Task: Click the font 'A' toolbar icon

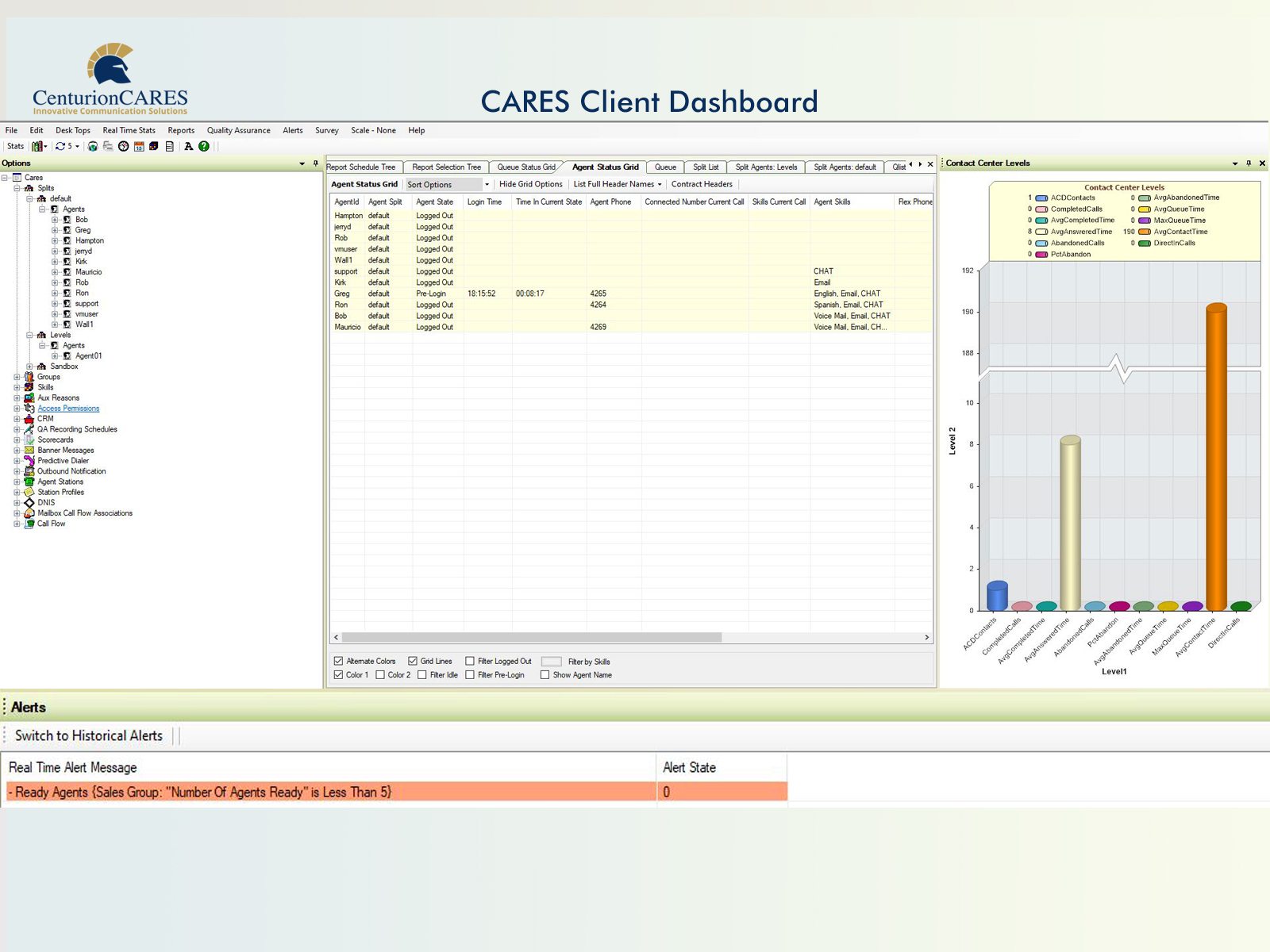Action: 188,146
